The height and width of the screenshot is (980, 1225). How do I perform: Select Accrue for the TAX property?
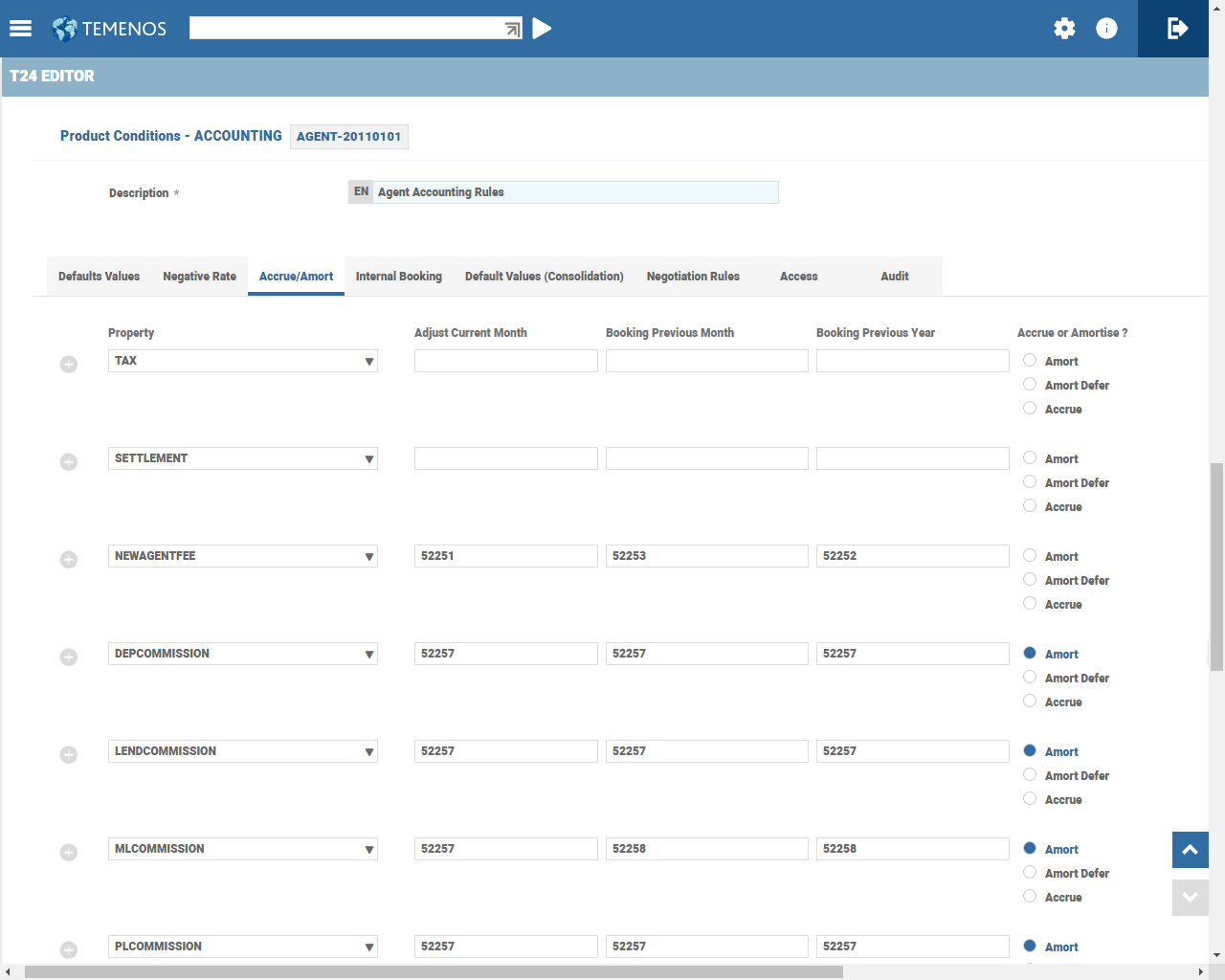[x=1030, y=409]
